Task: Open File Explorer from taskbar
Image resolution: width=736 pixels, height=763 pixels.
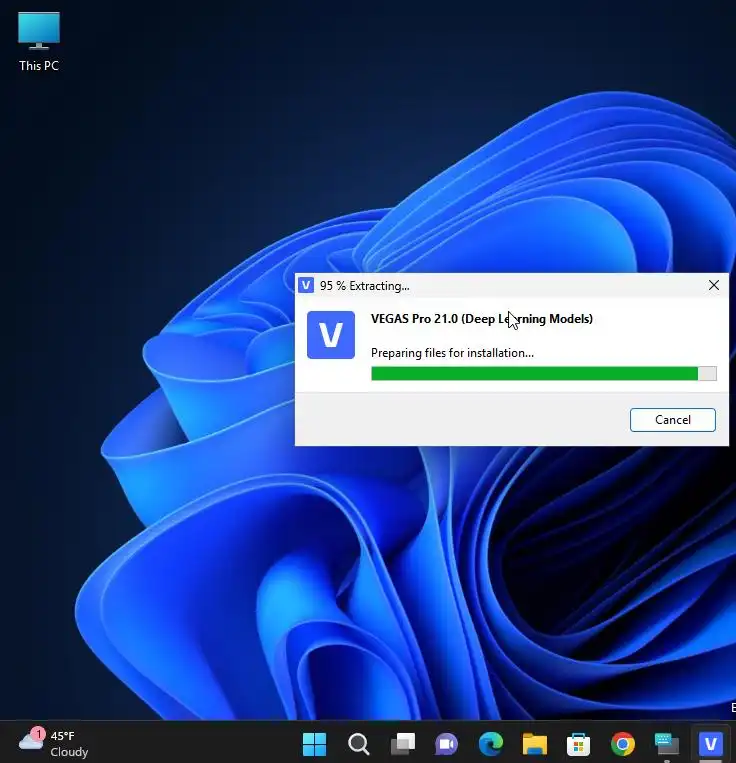Action: 535,744
